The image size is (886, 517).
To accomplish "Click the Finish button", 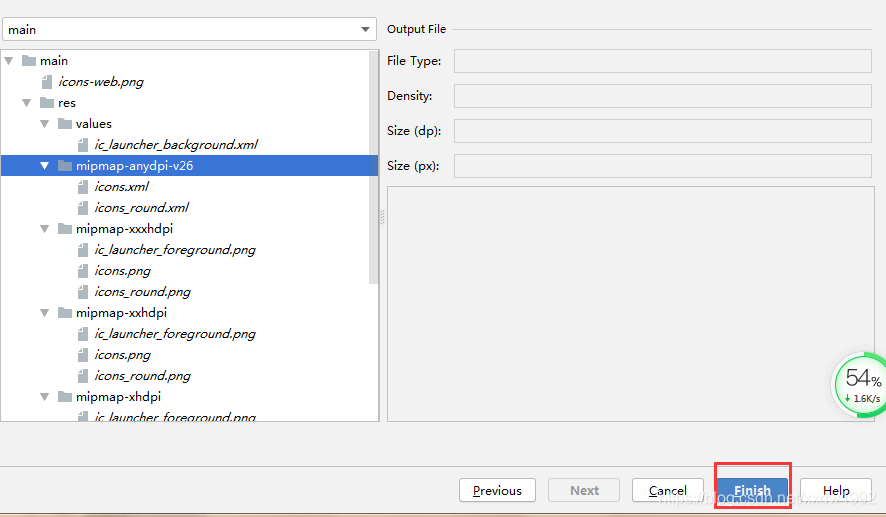I will coord(752,490).
